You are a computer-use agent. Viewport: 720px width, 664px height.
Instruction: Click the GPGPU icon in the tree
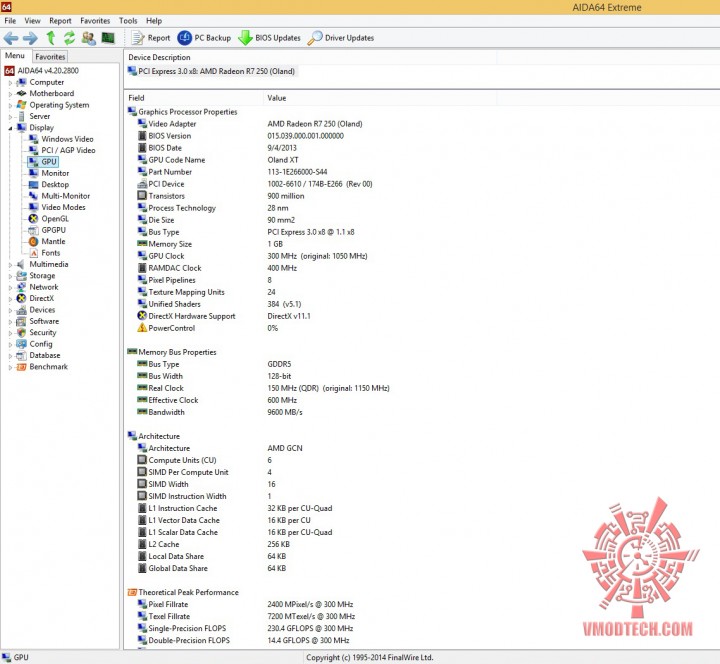(x=33, y=230)
